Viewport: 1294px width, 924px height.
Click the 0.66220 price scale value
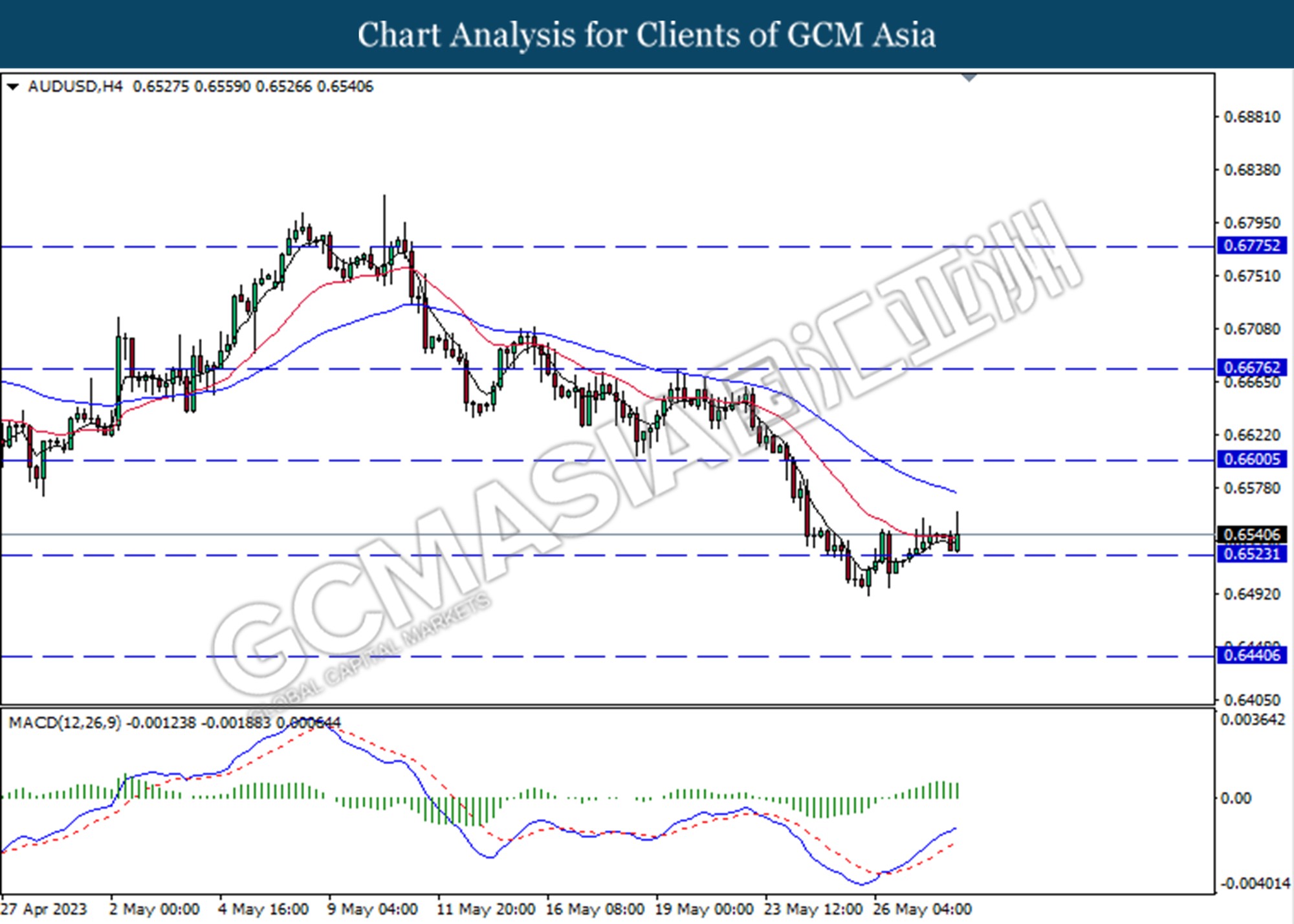pyautogui.click(x=1252, y=435)
